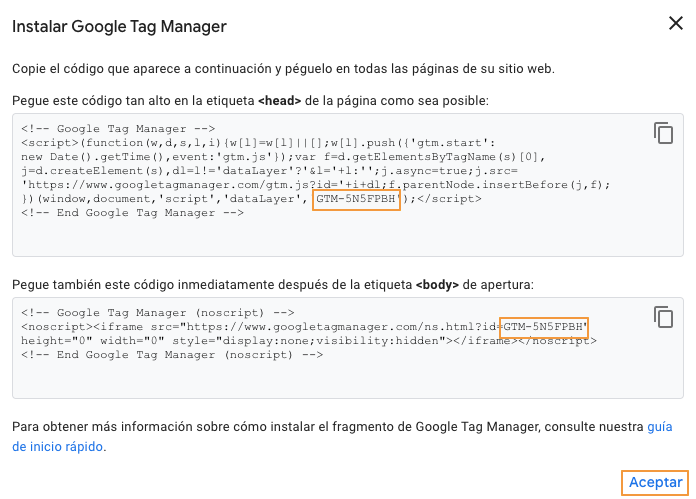Image resolution: width=696 pixels, height=499 pixels.
Task: Click the GTM-5N5FPBH ID in the iframe snippet
Action: click(x=544, y=327)
